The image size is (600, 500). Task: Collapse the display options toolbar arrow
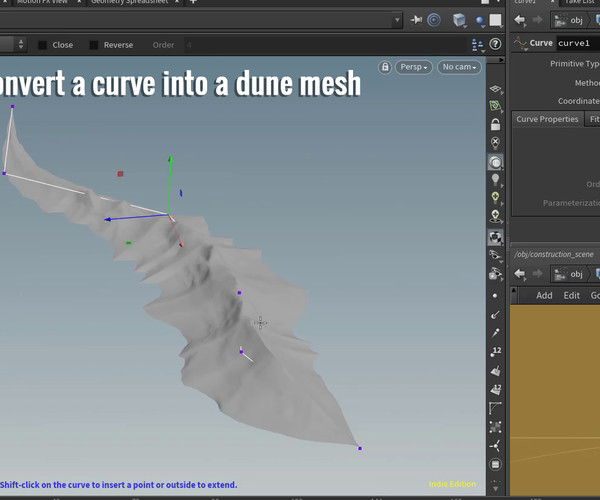click(x=500, y=60)
